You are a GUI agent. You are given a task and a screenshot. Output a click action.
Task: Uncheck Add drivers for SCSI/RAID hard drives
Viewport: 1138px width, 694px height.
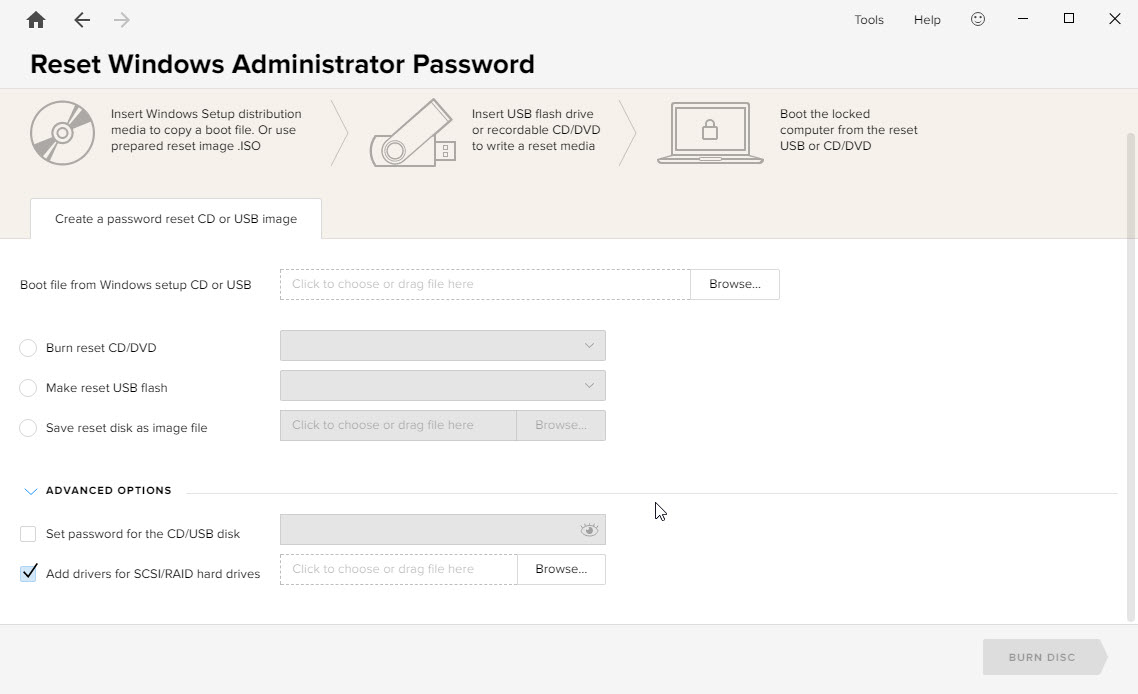28,573
